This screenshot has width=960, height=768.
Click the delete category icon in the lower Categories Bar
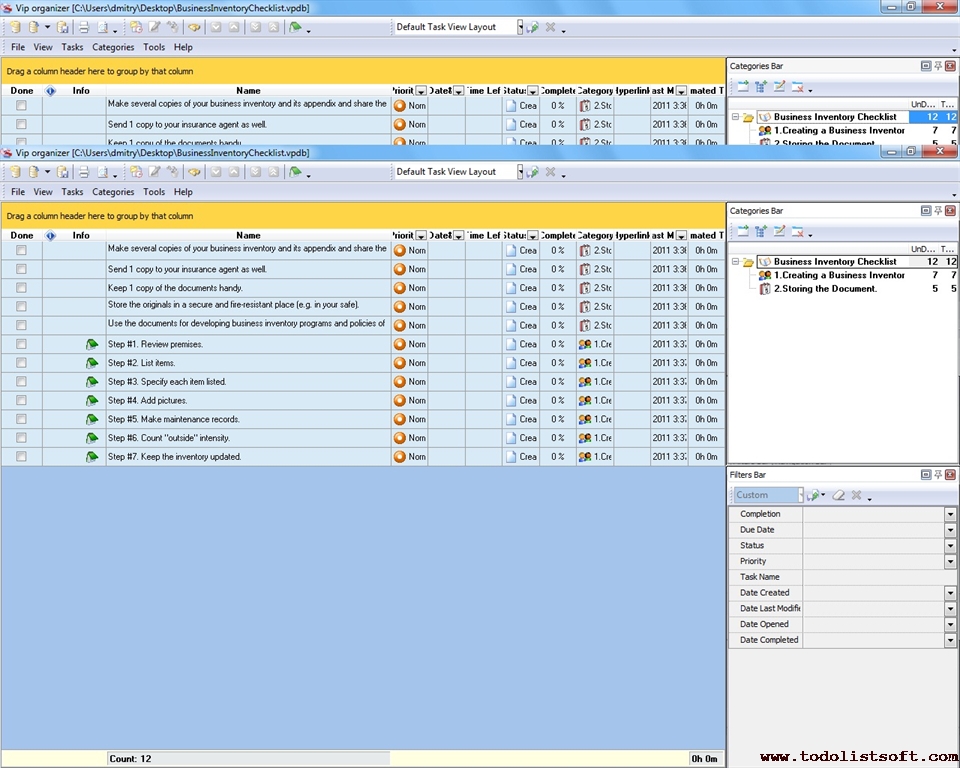(798, 232)
